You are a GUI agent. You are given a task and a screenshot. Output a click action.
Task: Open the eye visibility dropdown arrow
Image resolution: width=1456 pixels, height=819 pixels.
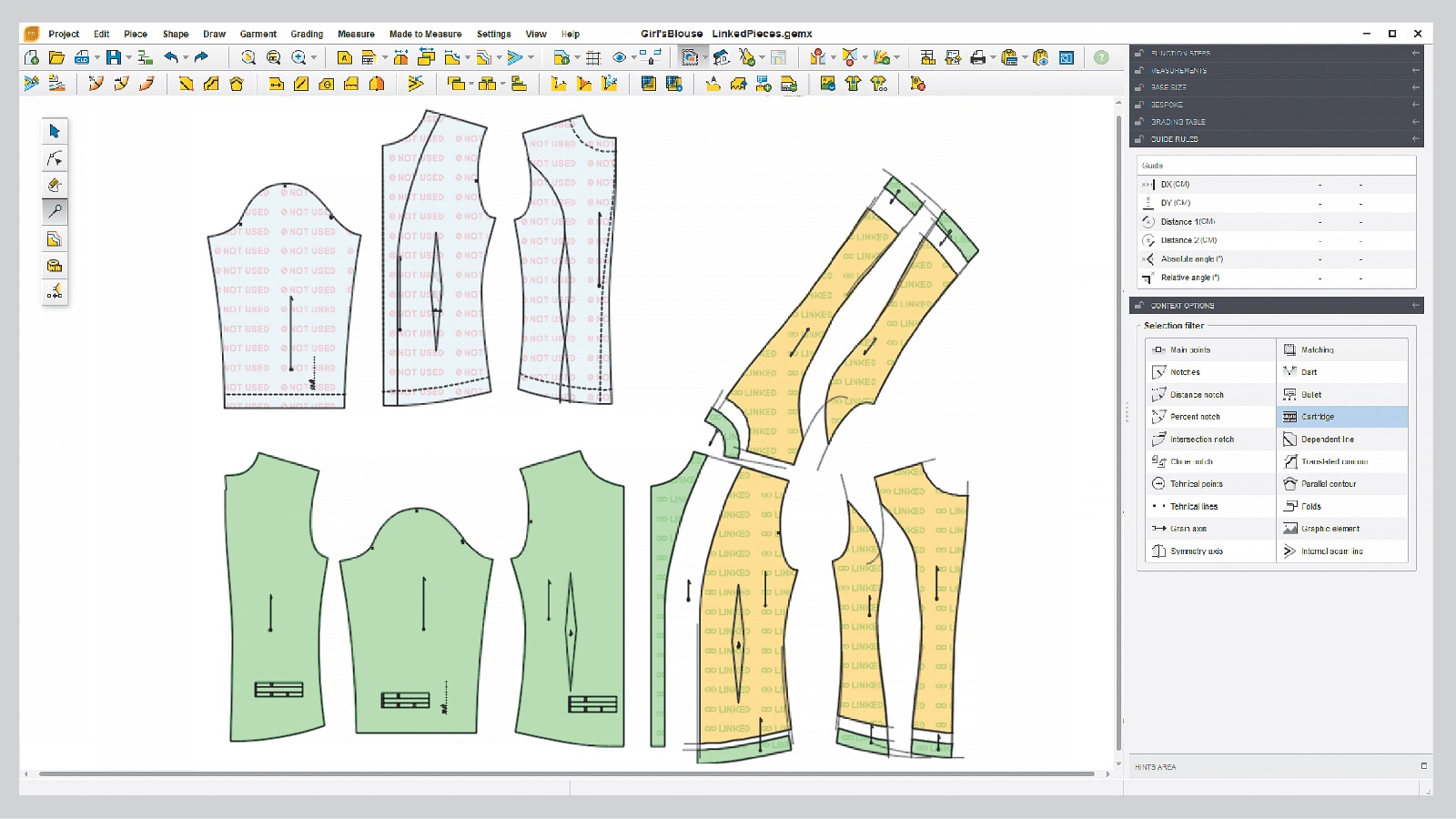click(634, 57)
